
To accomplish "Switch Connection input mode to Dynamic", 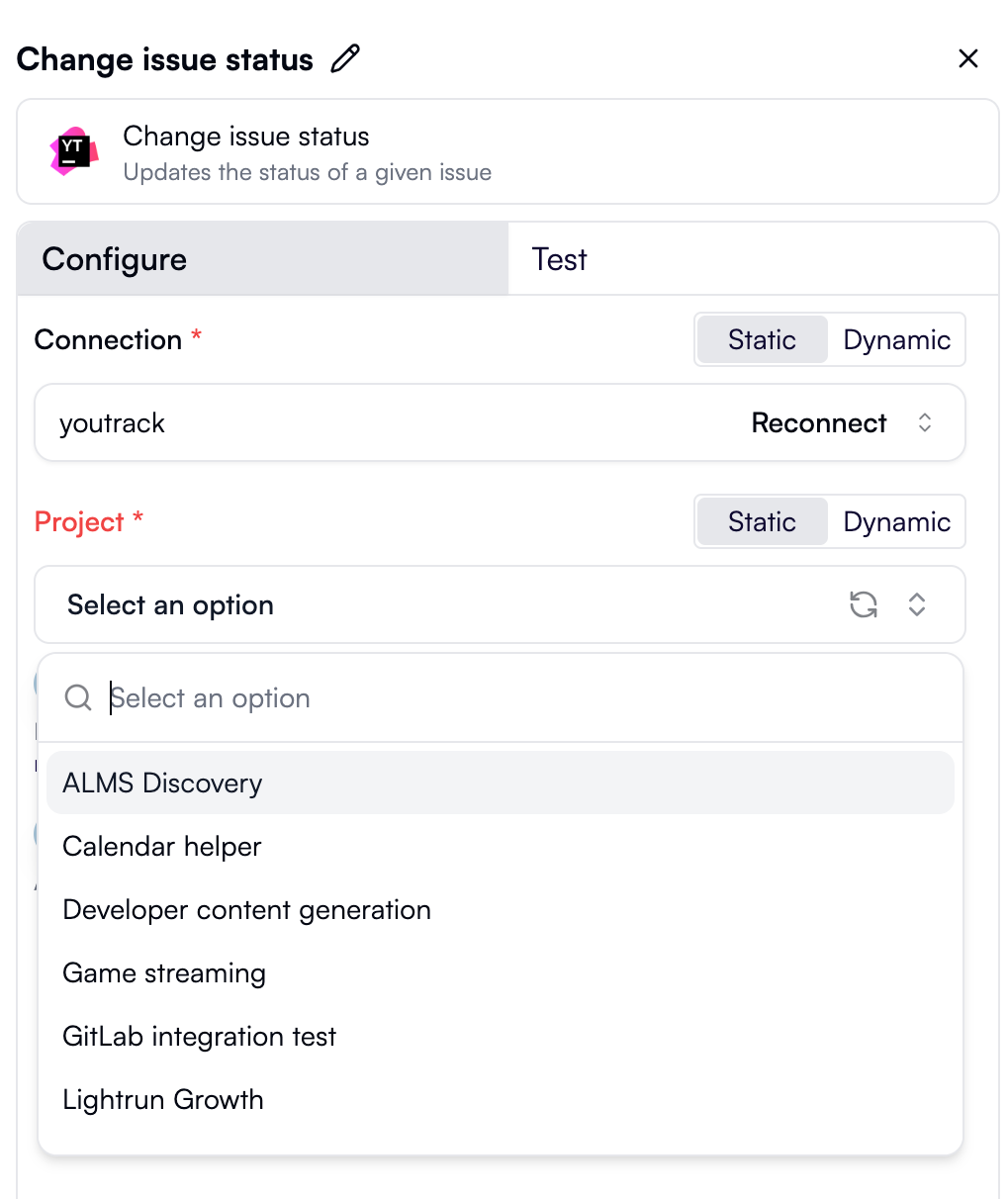I will tap(896, 339).
